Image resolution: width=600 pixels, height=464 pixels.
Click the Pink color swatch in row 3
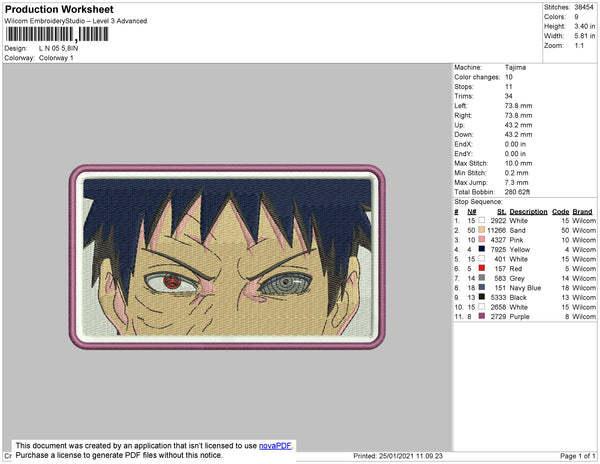click(x=482, y=239)
